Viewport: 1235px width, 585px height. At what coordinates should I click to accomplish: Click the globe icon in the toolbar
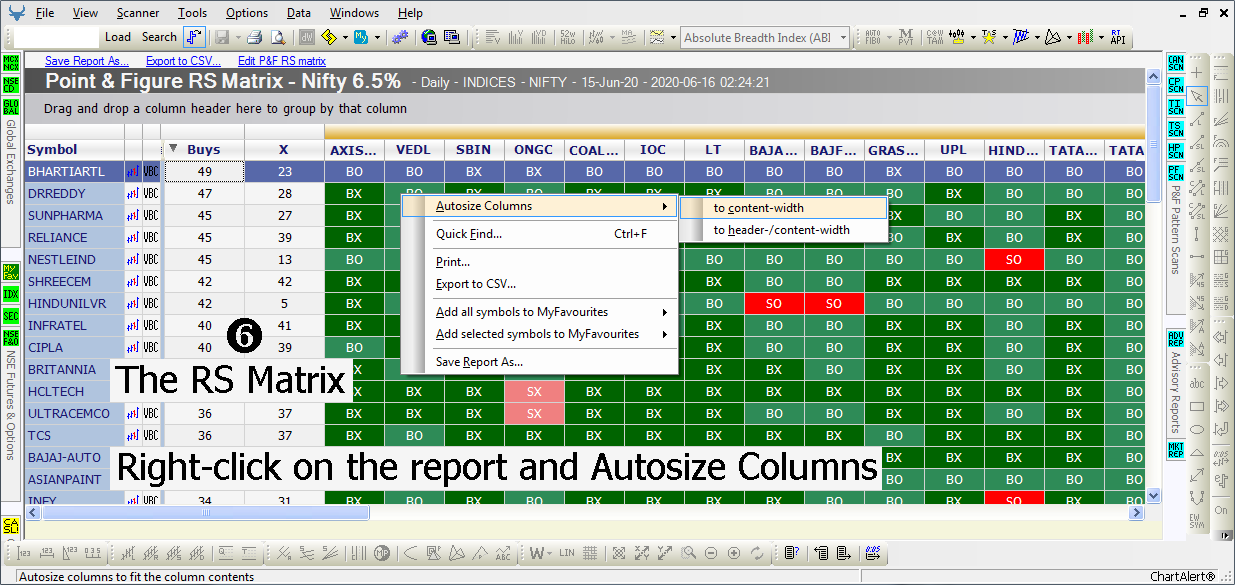429,37
